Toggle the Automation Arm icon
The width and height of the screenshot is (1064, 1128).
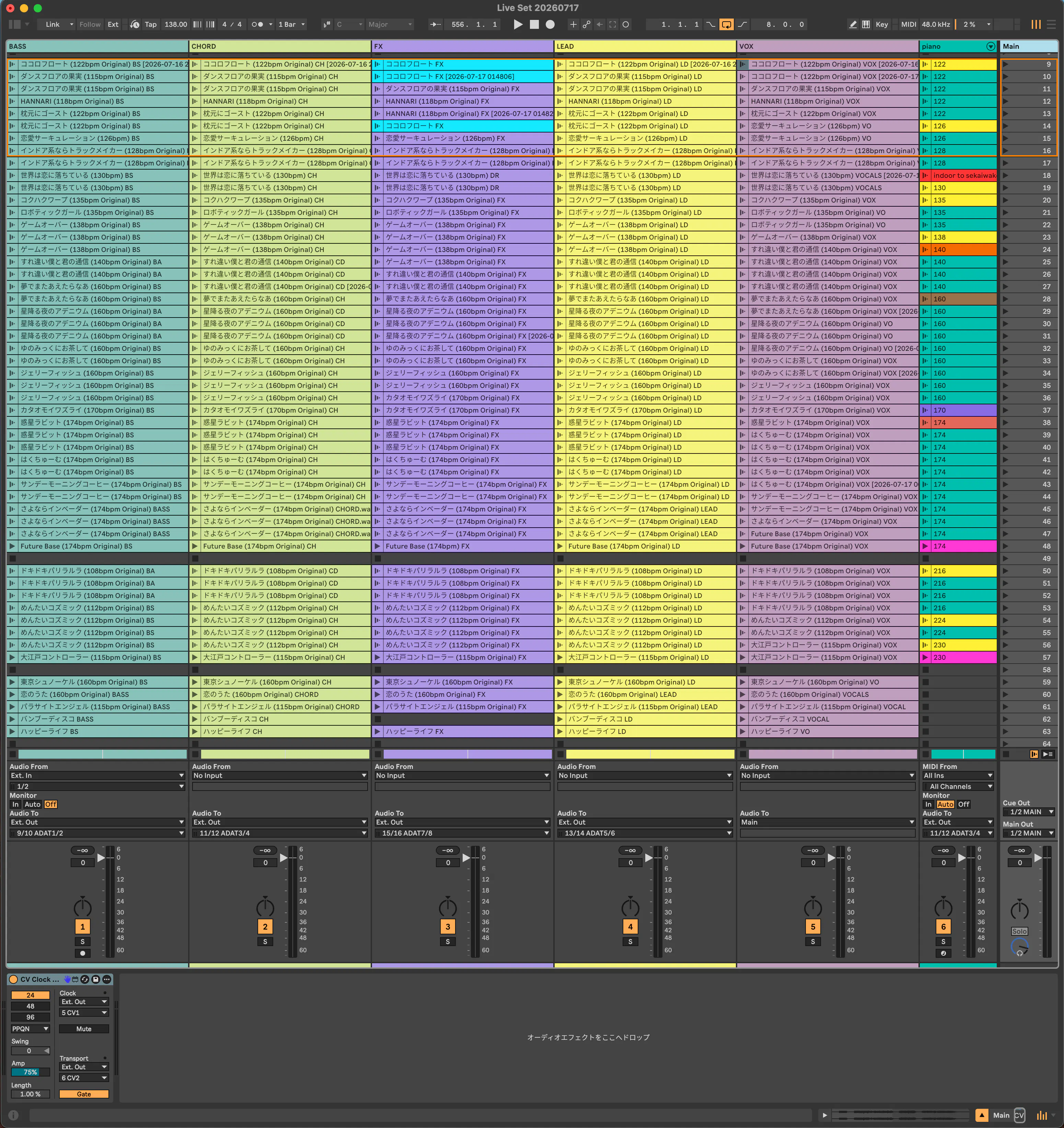tap(586, 24)
